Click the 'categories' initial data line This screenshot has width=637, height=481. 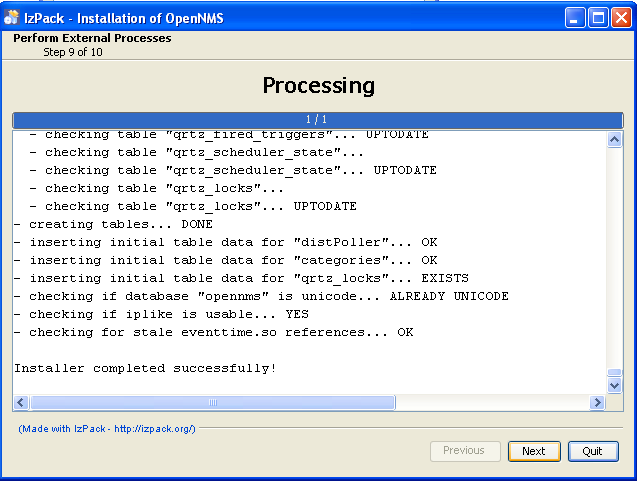225,260
